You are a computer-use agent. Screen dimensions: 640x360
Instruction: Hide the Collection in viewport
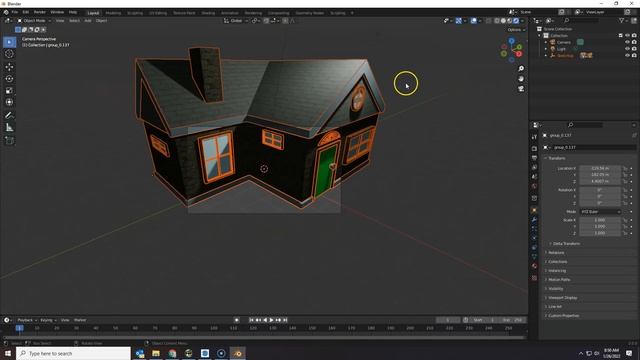click(627, 36)
